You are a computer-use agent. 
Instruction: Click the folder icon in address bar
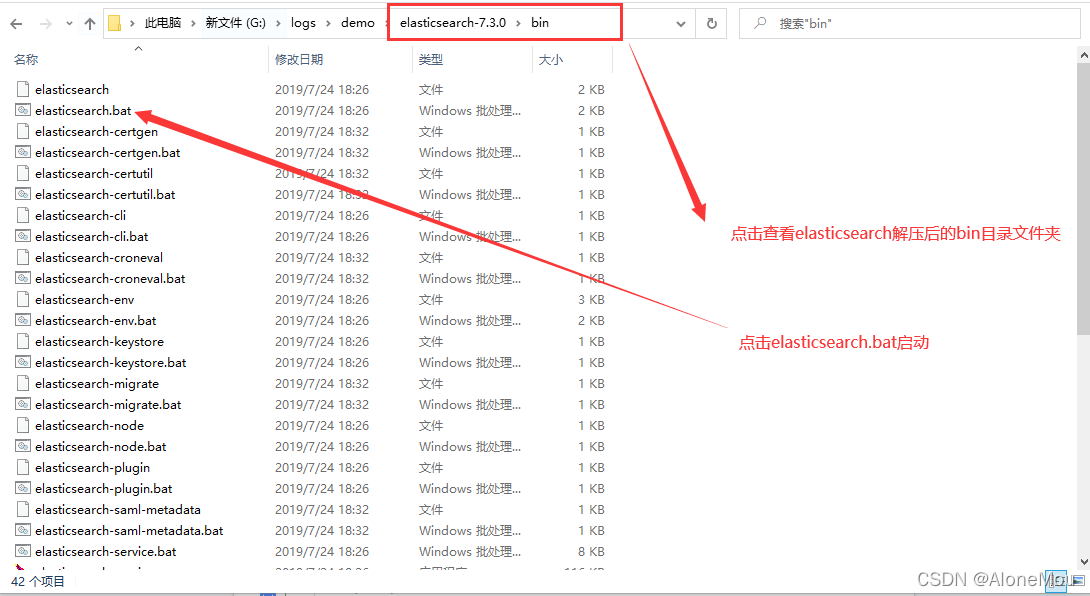[x=115, y=23]
